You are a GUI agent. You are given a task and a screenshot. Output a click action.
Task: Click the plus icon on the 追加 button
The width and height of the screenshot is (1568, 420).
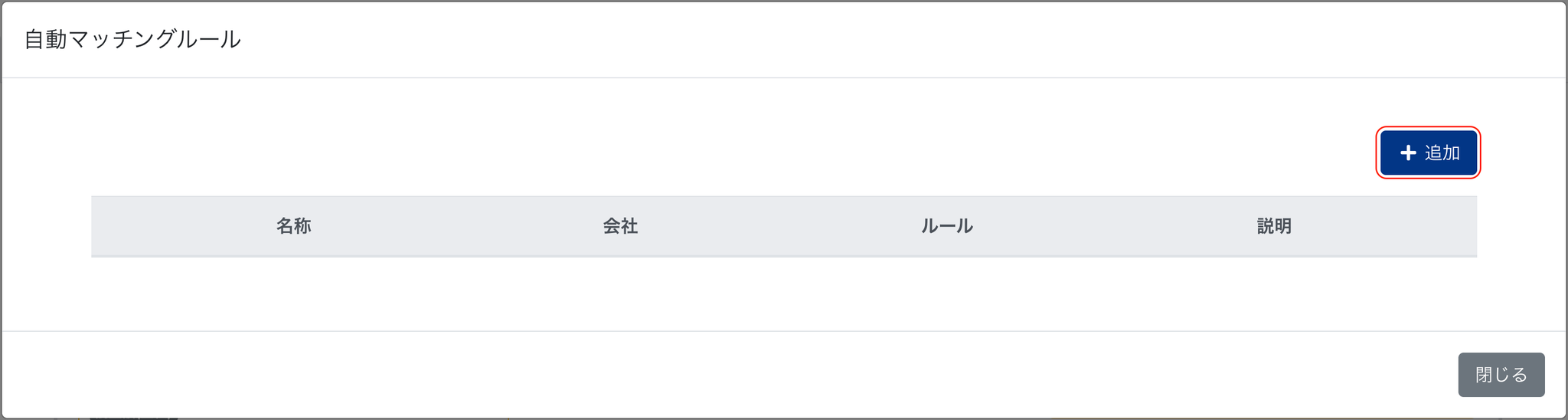tap(1408, 153)
